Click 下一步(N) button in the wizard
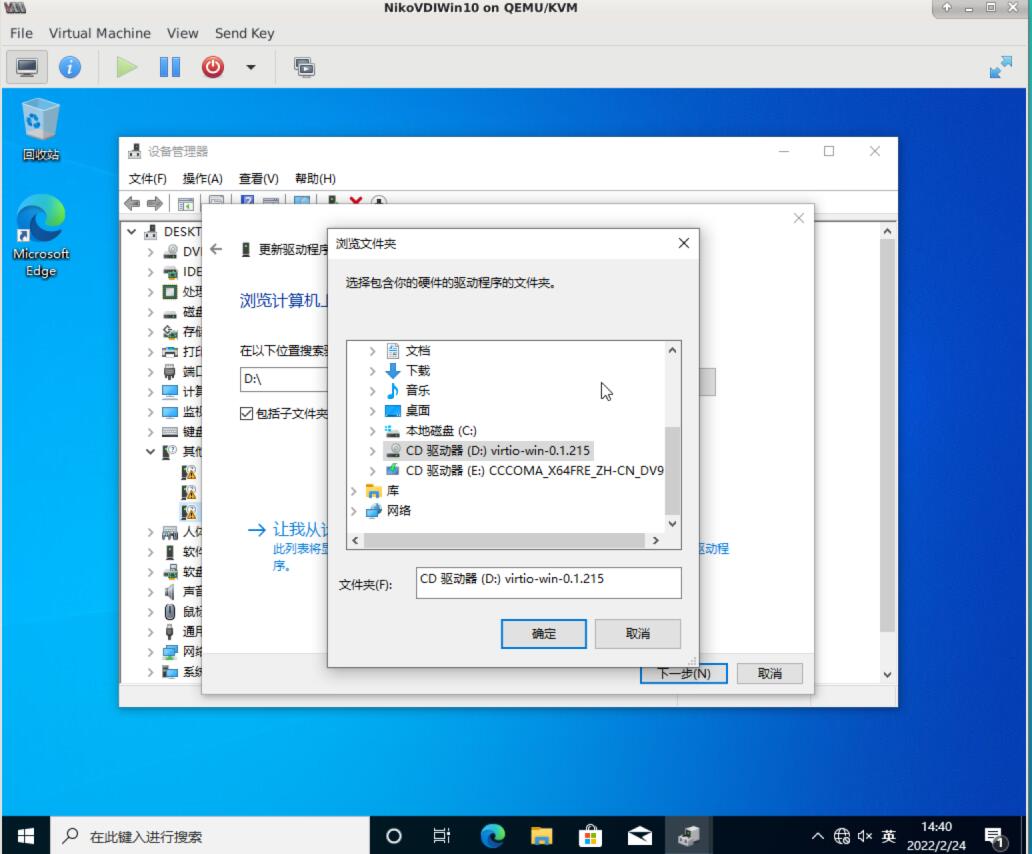The width and height of the screenshot is (1032, 854). point(683,673)
